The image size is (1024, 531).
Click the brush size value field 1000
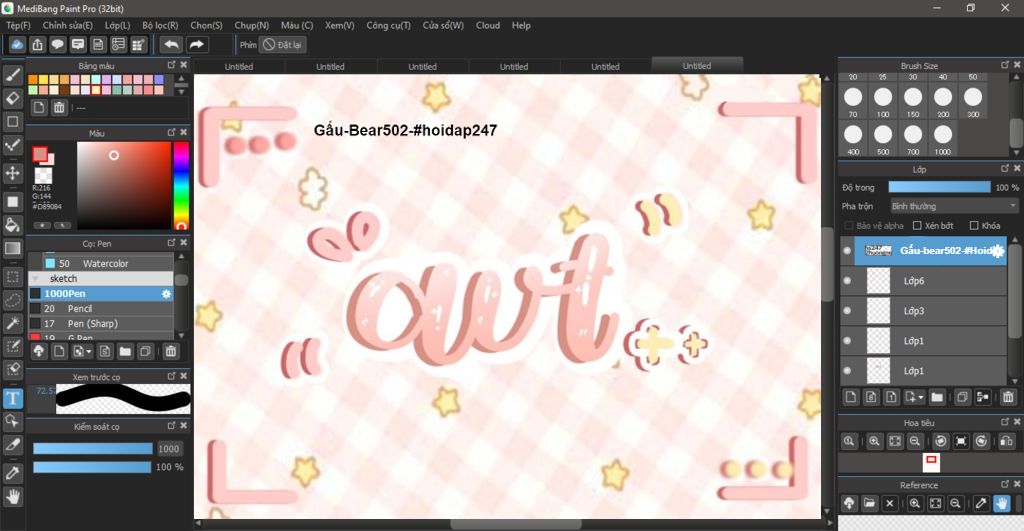coord(168,449)
